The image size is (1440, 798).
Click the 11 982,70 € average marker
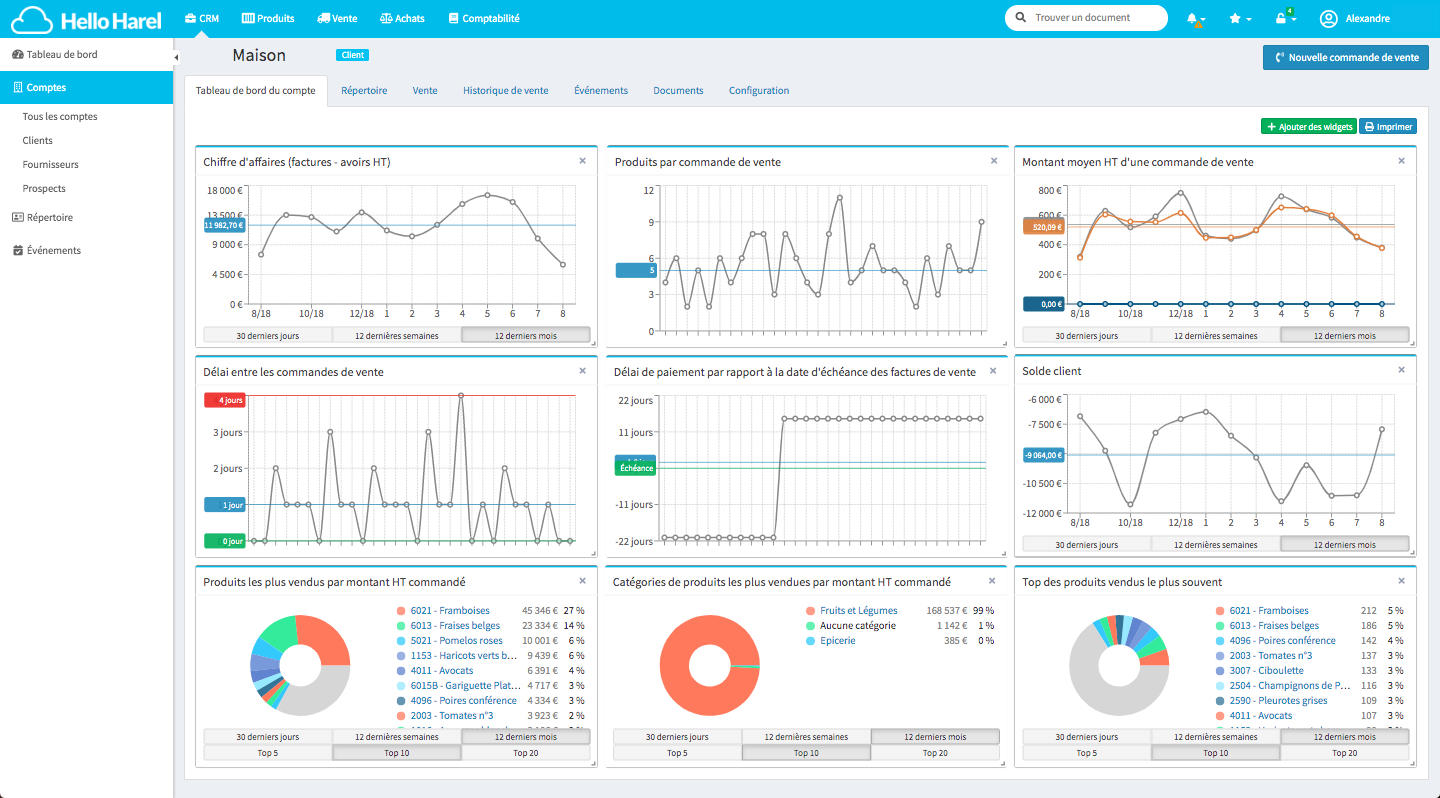[x=224, y=225]
